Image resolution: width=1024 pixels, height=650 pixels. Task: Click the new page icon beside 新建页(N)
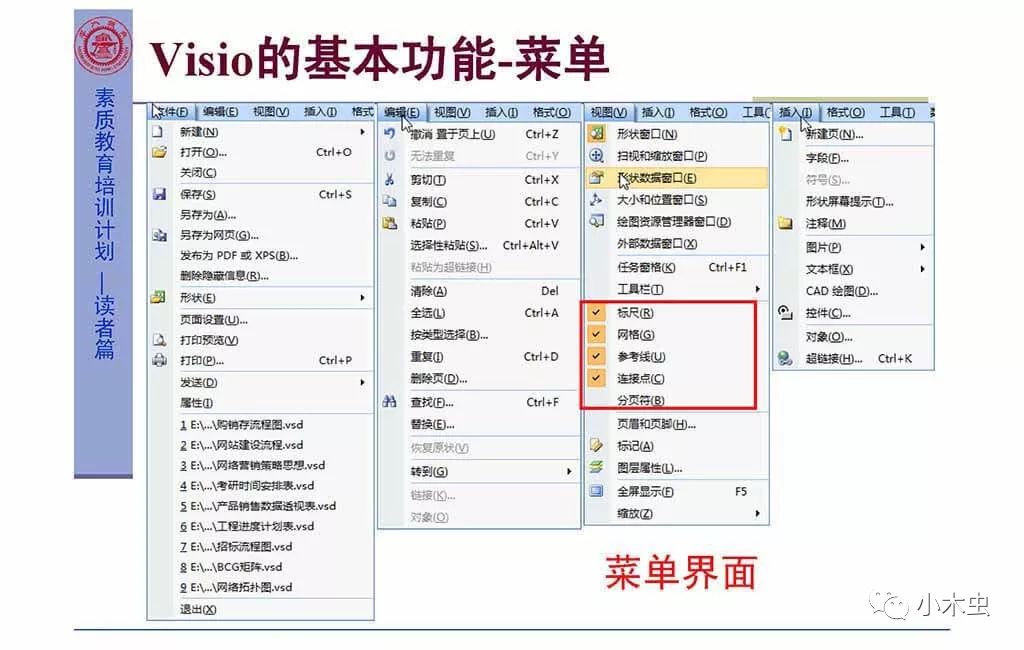click(x=786, y=134)
